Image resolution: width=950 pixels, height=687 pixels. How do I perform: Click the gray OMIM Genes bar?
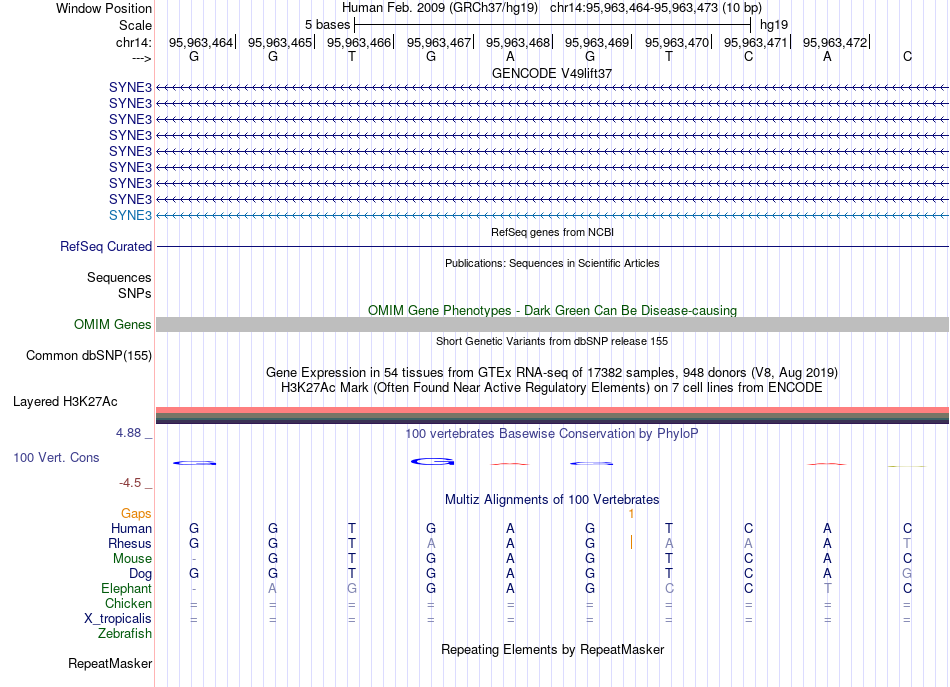click(552, 325)
